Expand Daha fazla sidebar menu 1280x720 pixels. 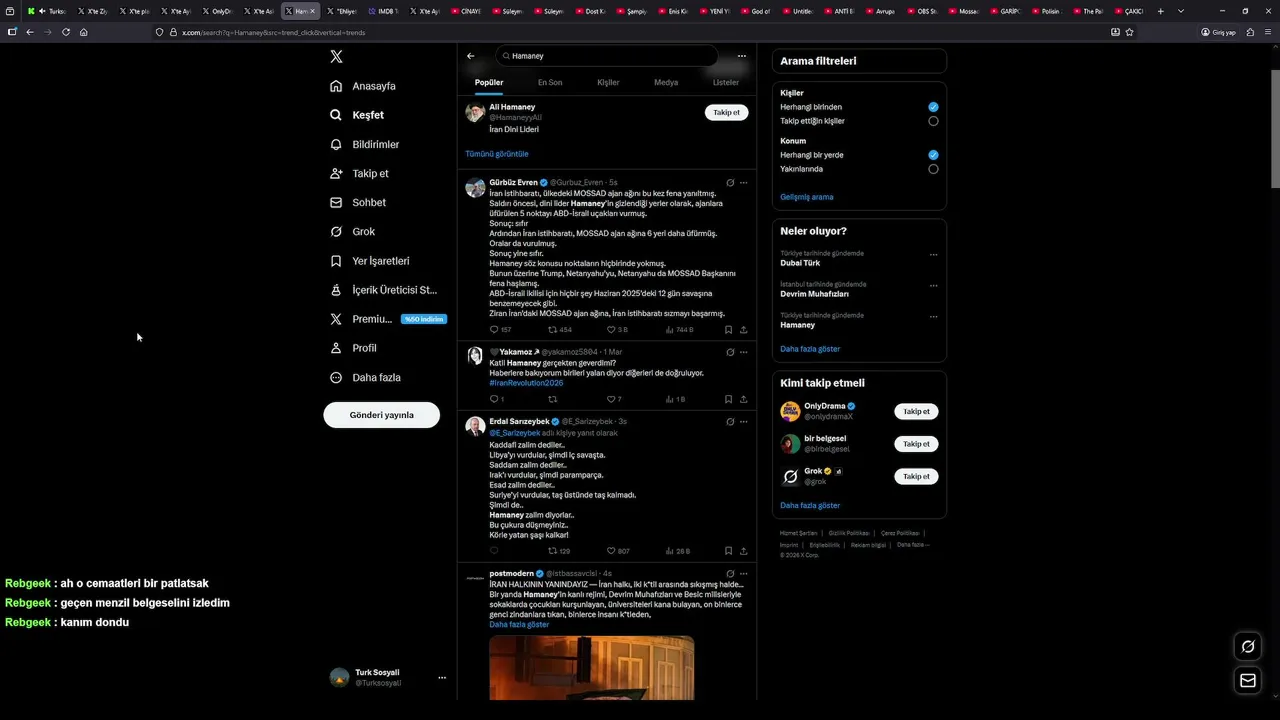366,377
